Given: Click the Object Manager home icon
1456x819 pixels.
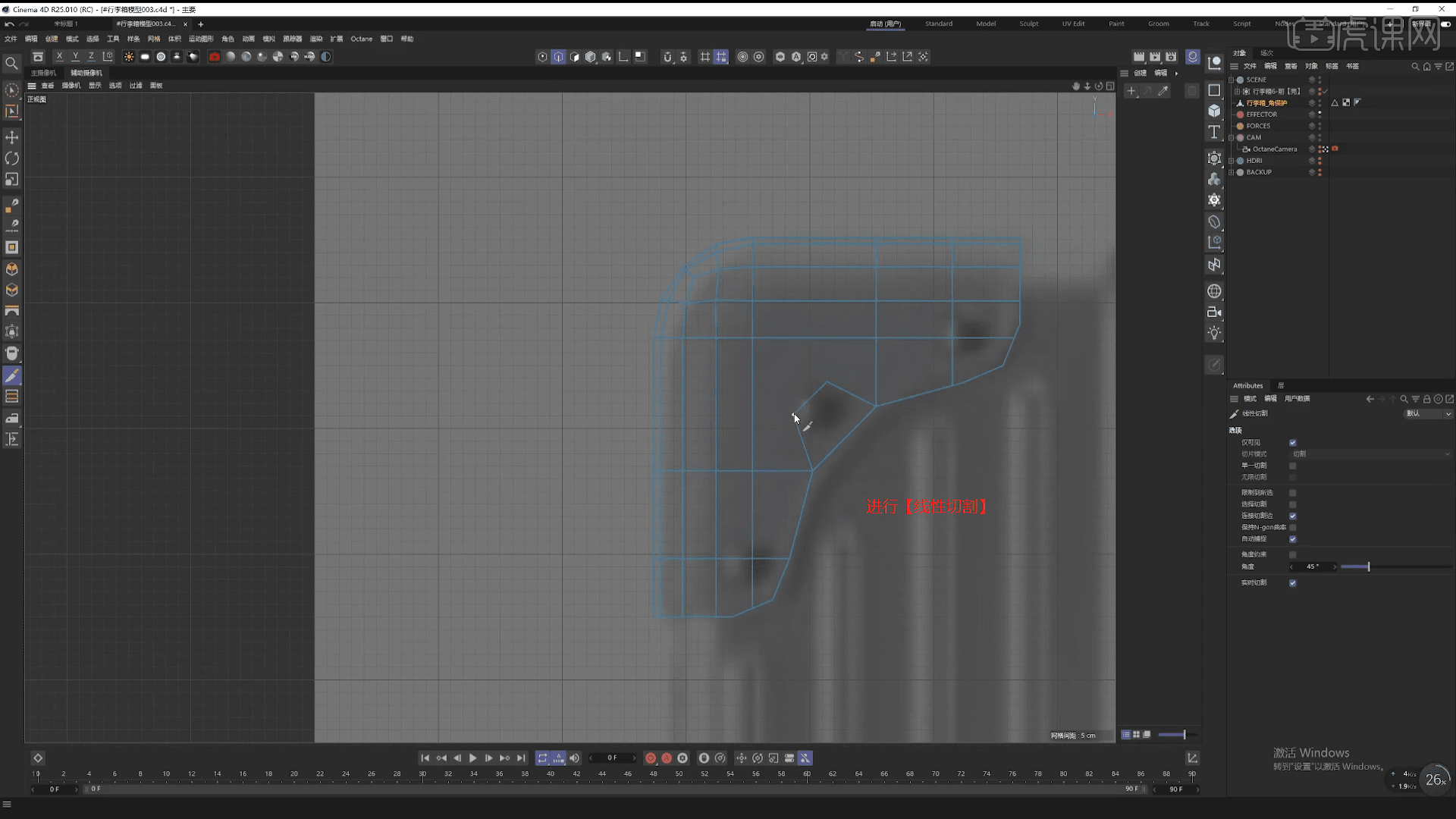Looking at the screenshot, I should pyautogui.click(x=1426, y=67).
